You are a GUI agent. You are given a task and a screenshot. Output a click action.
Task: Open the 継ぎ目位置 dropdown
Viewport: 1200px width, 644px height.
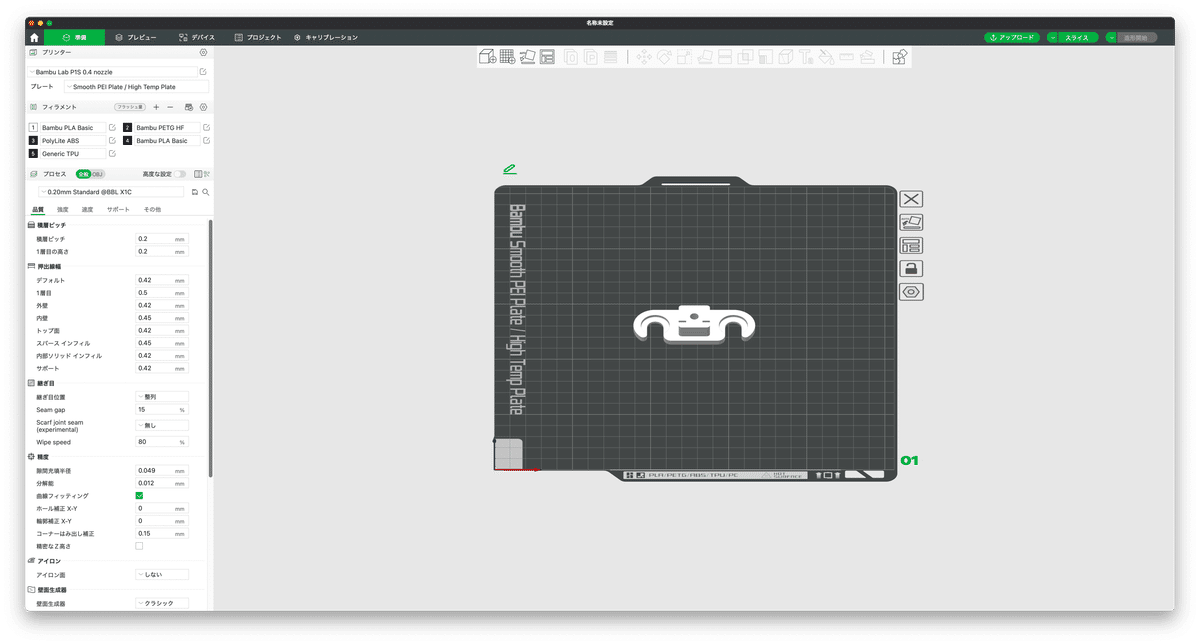click(162, 397)
